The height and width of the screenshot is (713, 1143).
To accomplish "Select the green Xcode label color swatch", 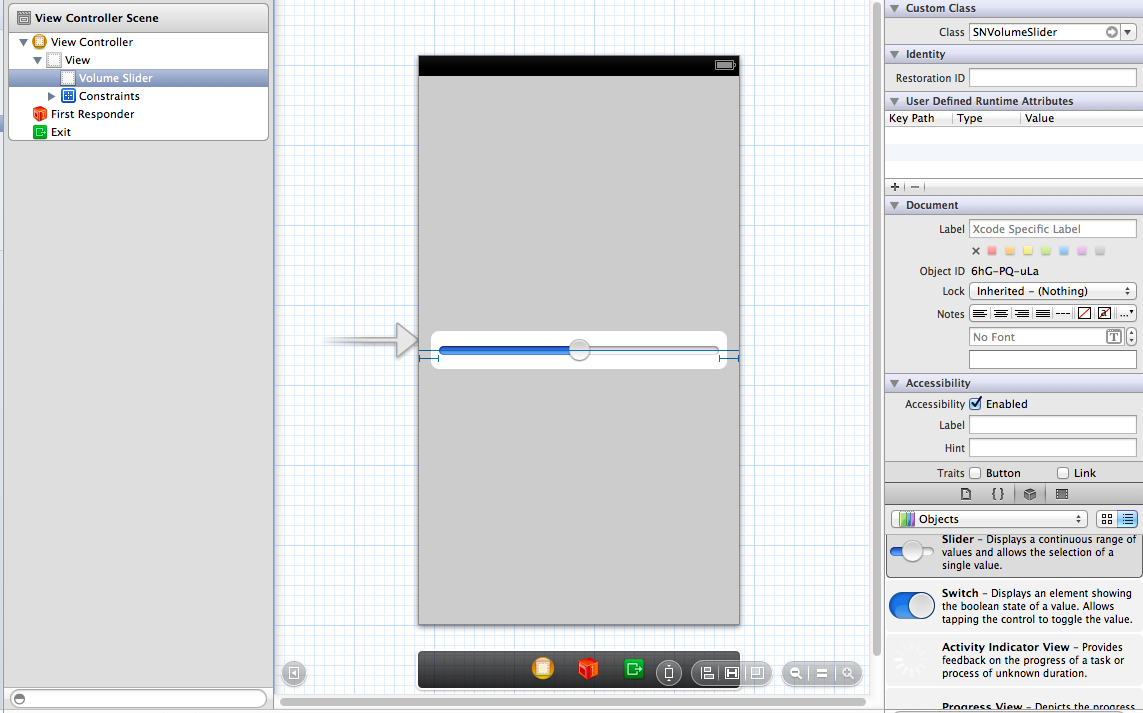I will 1045,250.
